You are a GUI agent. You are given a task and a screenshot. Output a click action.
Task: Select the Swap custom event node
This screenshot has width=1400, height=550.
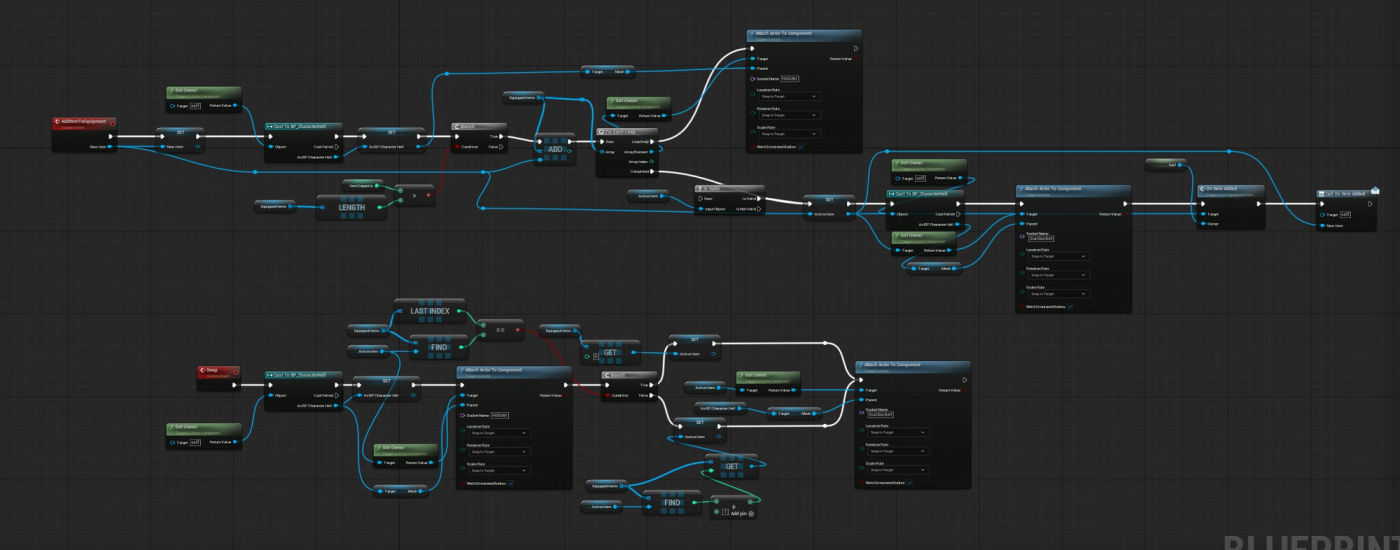pyautogui.click(x=219, y=377)
